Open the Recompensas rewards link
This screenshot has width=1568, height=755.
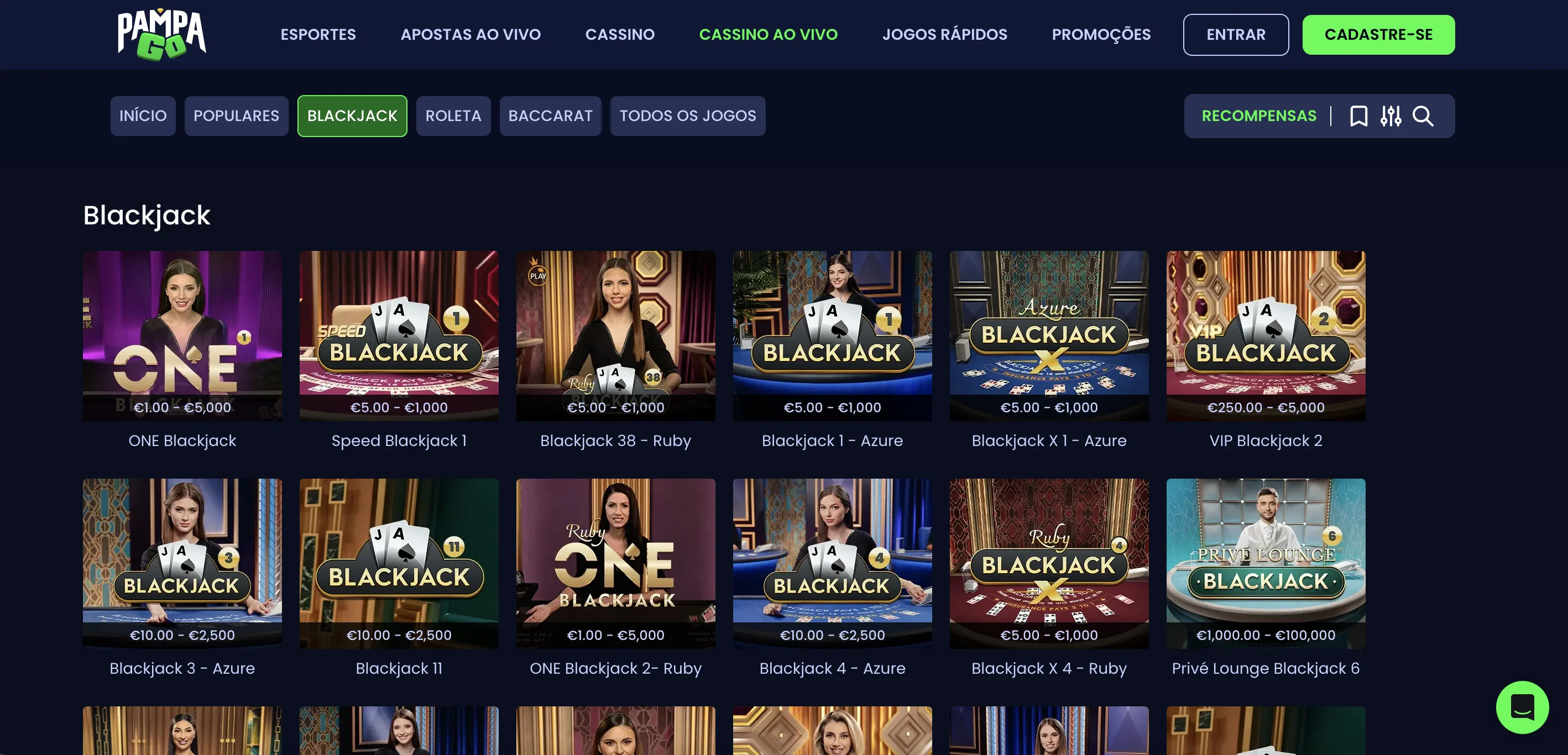coord(1259,116)
